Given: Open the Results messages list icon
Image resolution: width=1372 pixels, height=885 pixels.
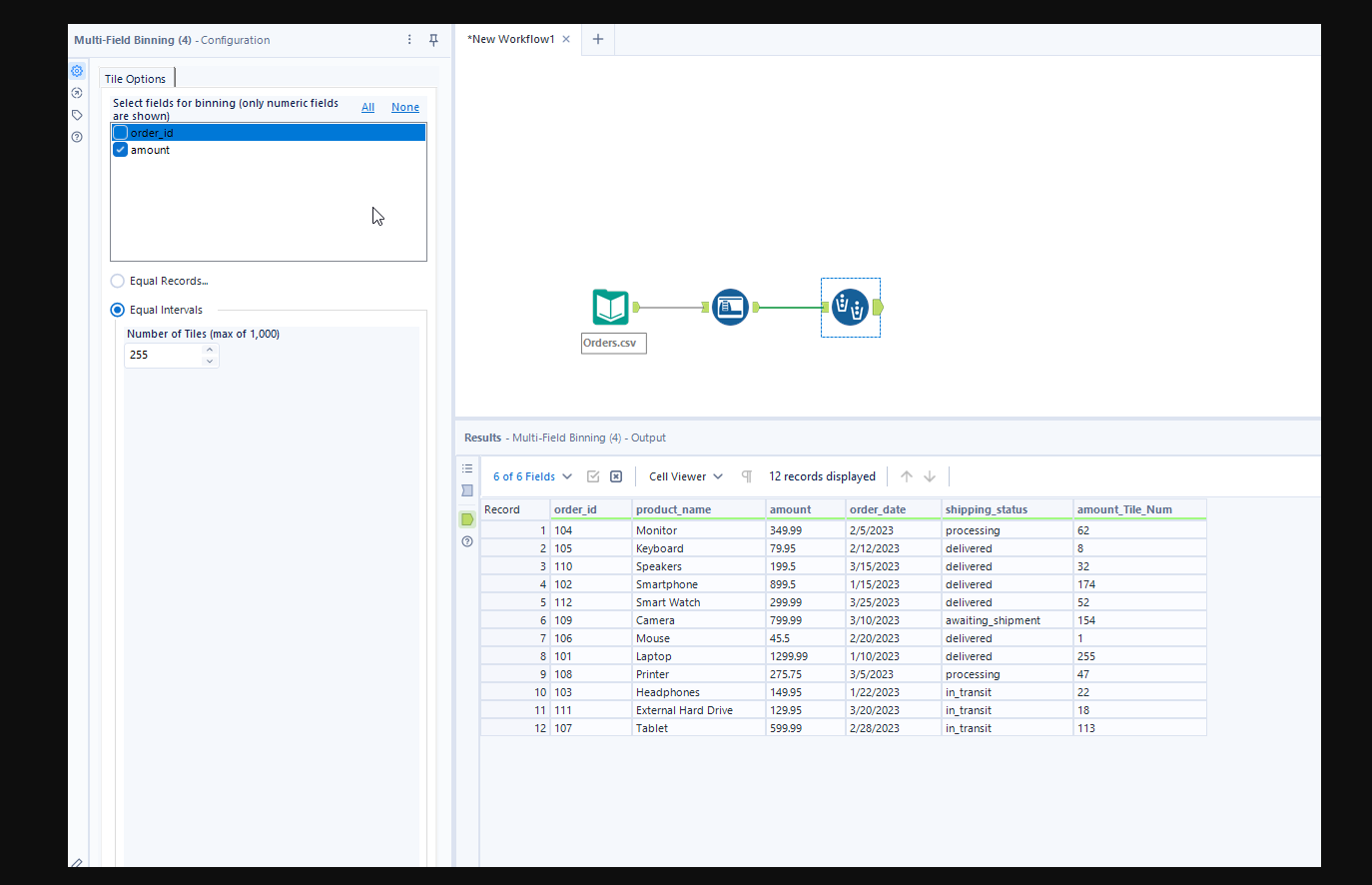Looking at the screenshot, I should coord(467,468).
